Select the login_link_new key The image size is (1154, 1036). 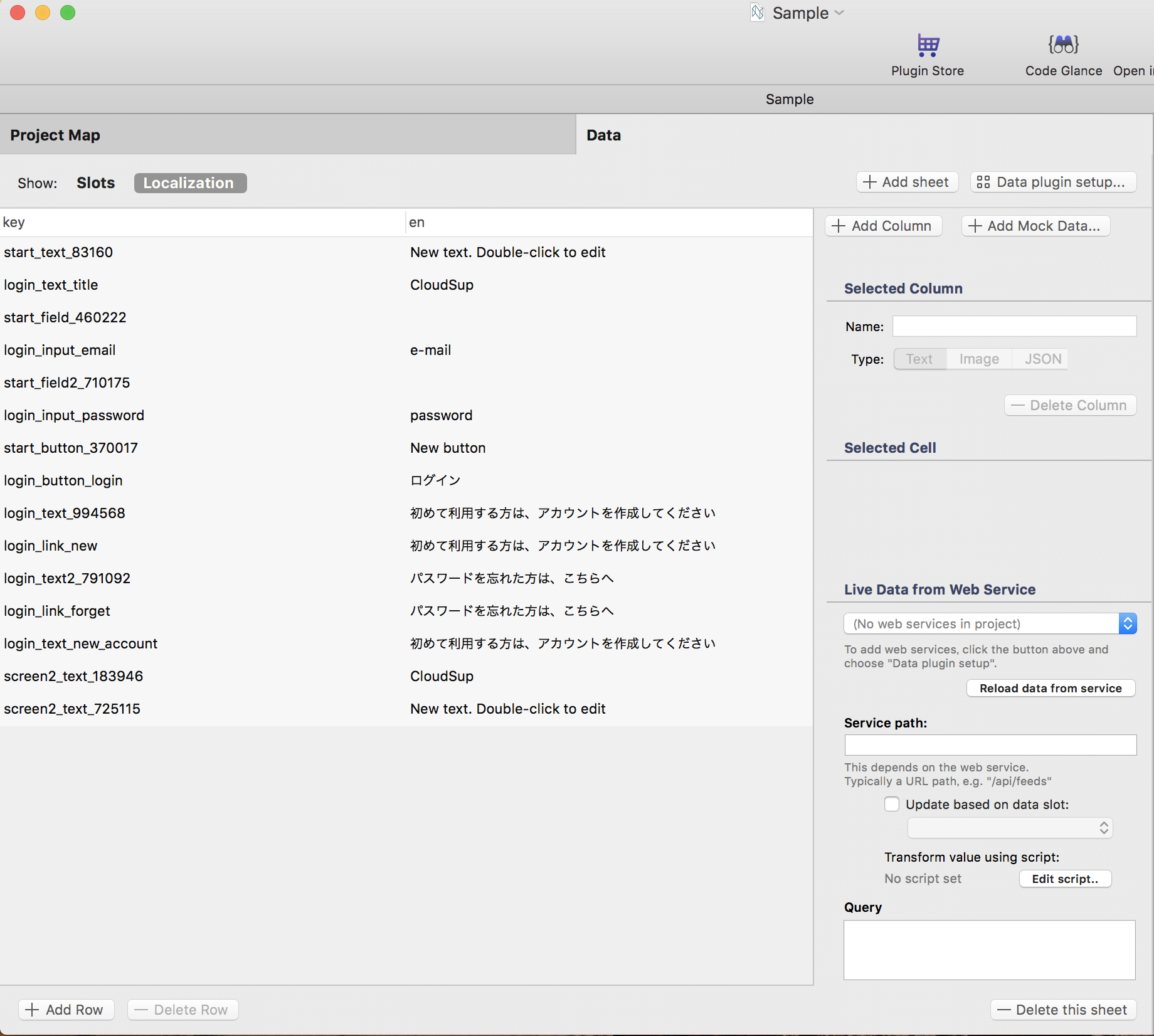[x=51, y=546]
